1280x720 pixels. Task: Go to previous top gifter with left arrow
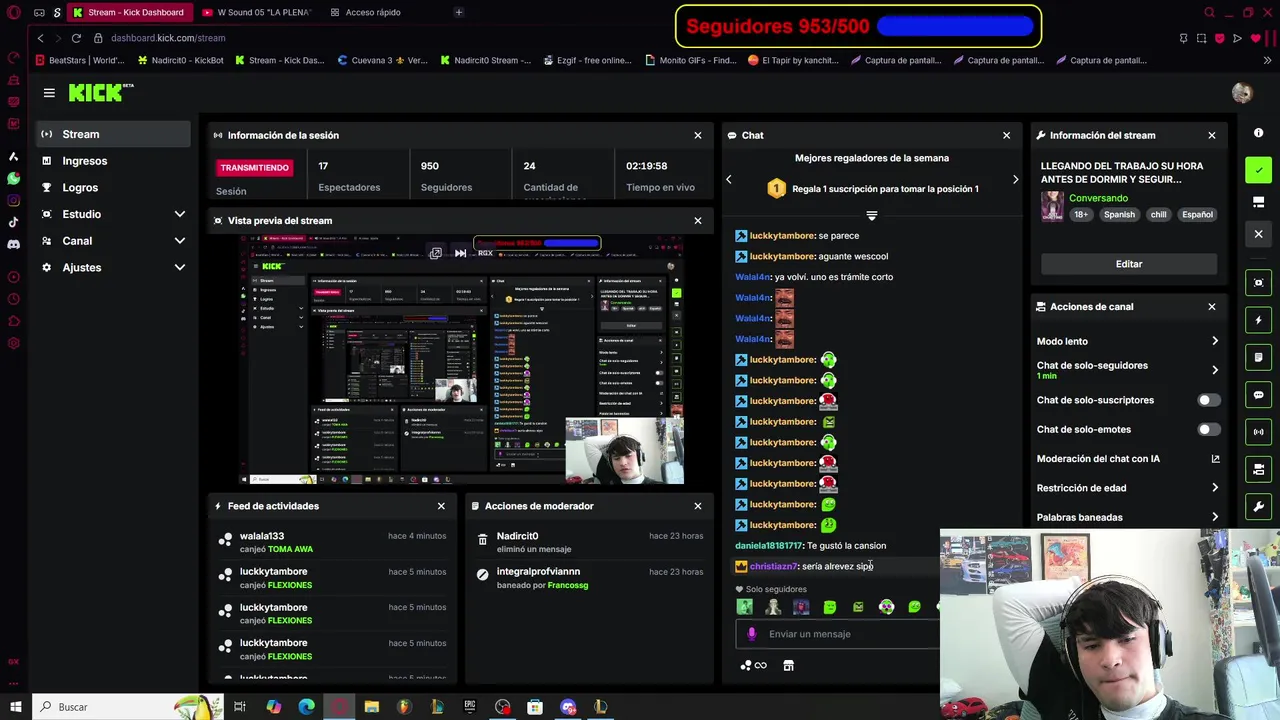(x=728, y=180)
